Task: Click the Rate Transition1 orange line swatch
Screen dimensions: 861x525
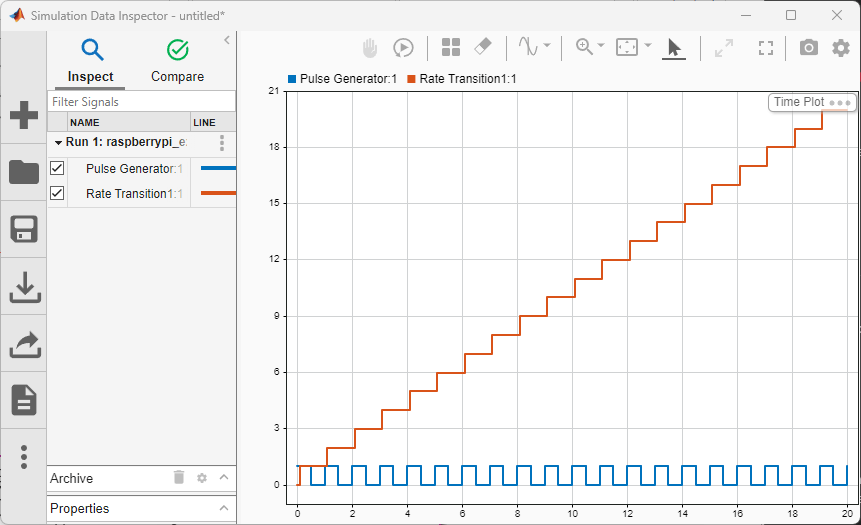Action: pos(218,193)
